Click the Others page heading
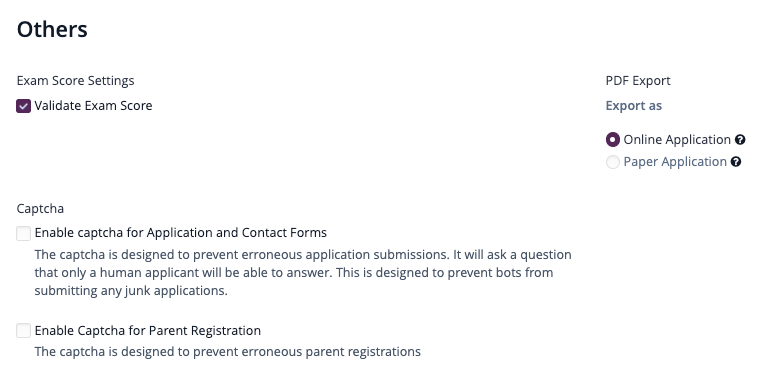The width and height of the screenshot is (775, 391). [52, 30]
